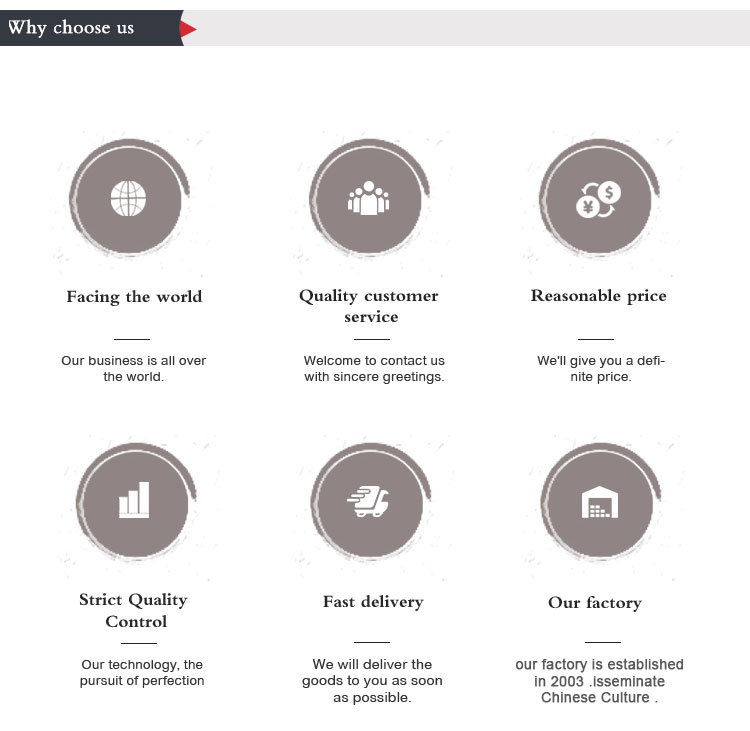Click 'our factory is established in 2003' text
750x731 pixels.
point(599,681)
